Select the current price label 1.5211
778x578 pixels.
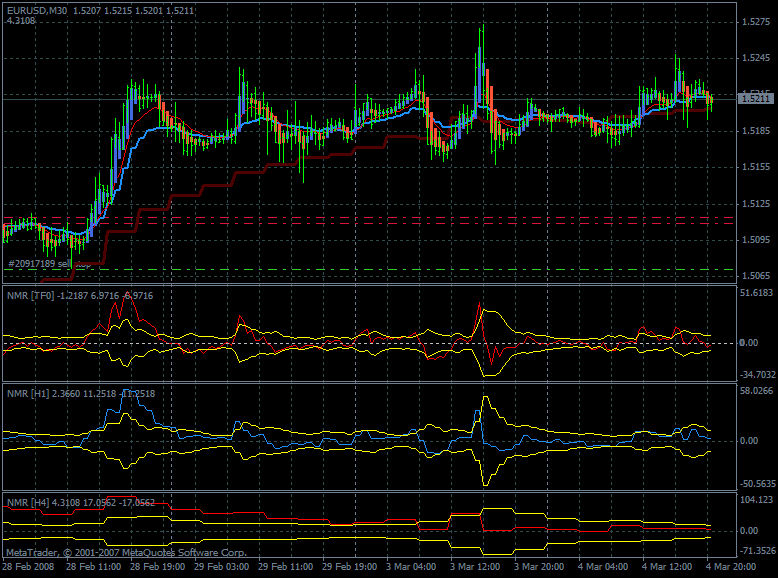[x=756, y=99]
